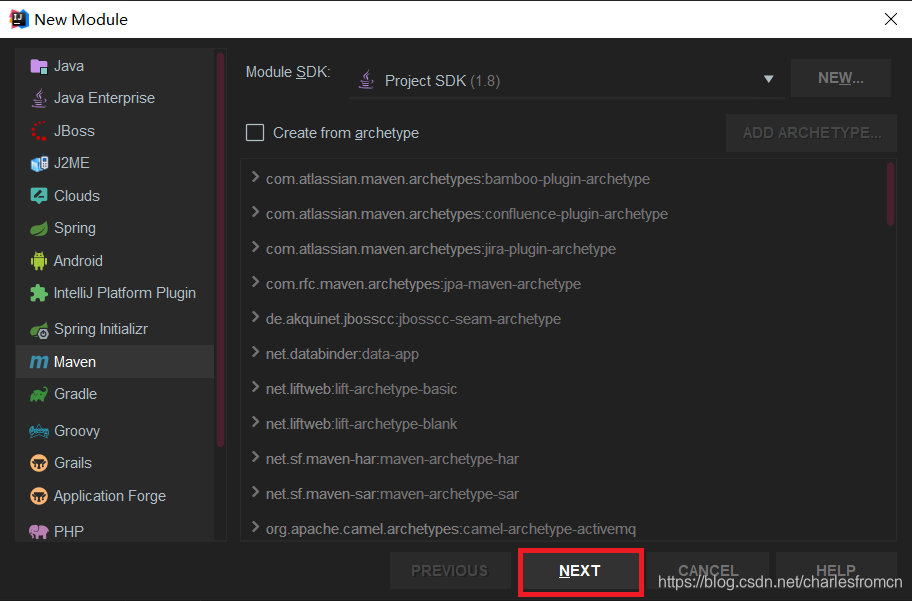Expand the net.databinder:data-app node
This screenshot has width=912, height=601.
(x=255, y=352)
